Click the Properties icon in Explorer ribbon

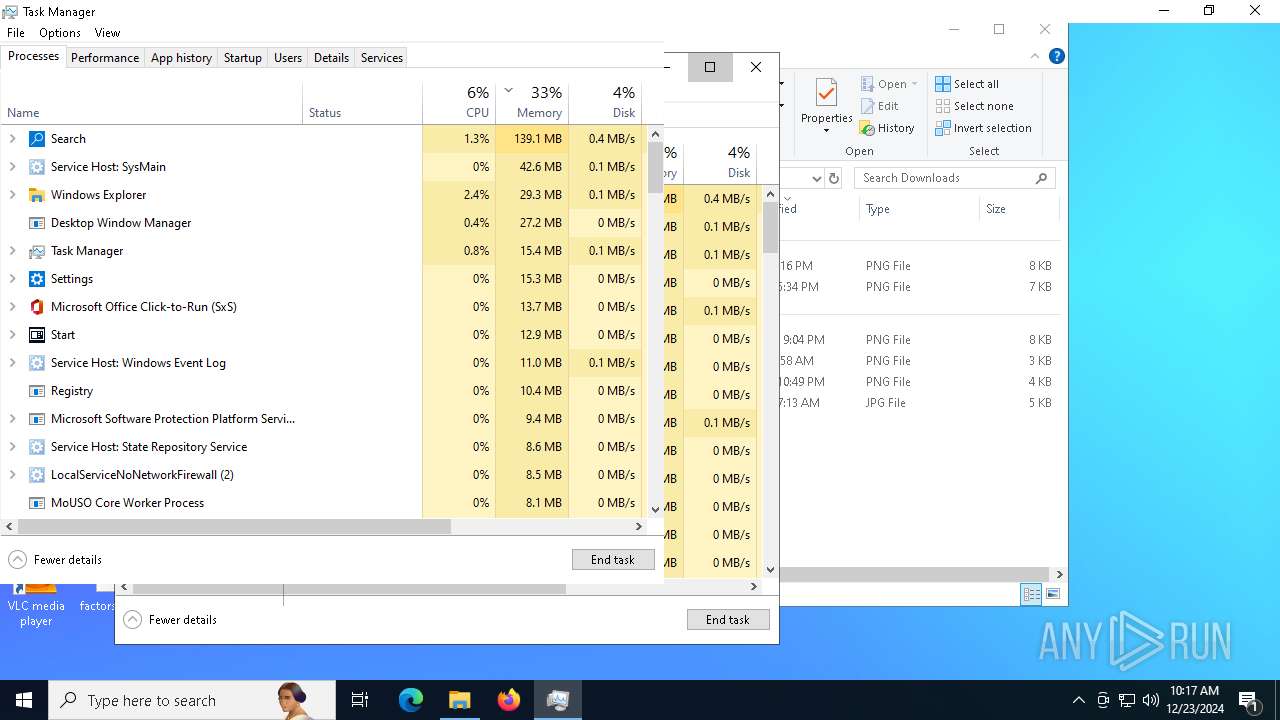pyautogui.click(x=826, y=93)
